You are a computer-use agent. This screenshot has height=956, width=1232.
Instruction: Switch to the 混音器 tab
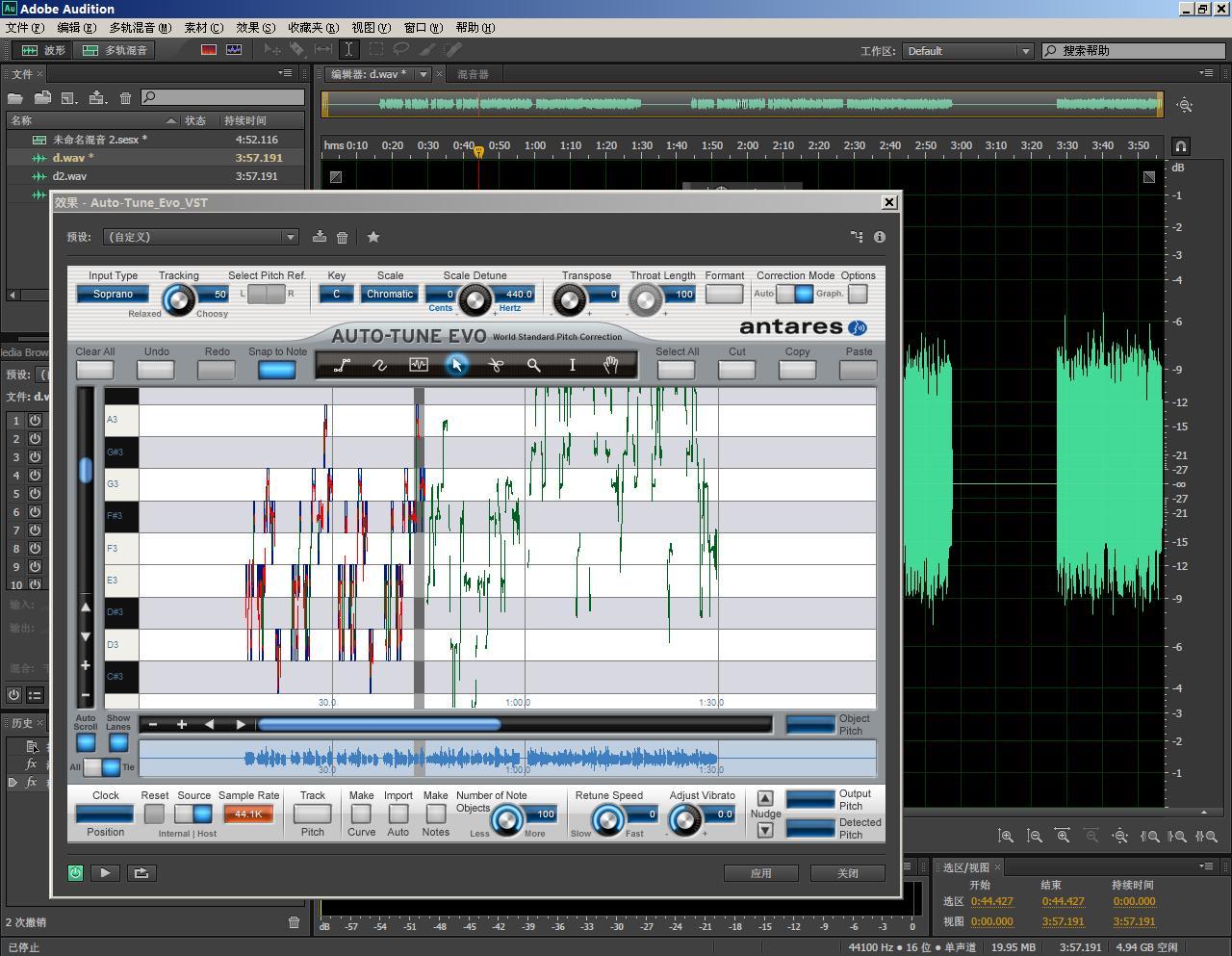click(473, 74)
